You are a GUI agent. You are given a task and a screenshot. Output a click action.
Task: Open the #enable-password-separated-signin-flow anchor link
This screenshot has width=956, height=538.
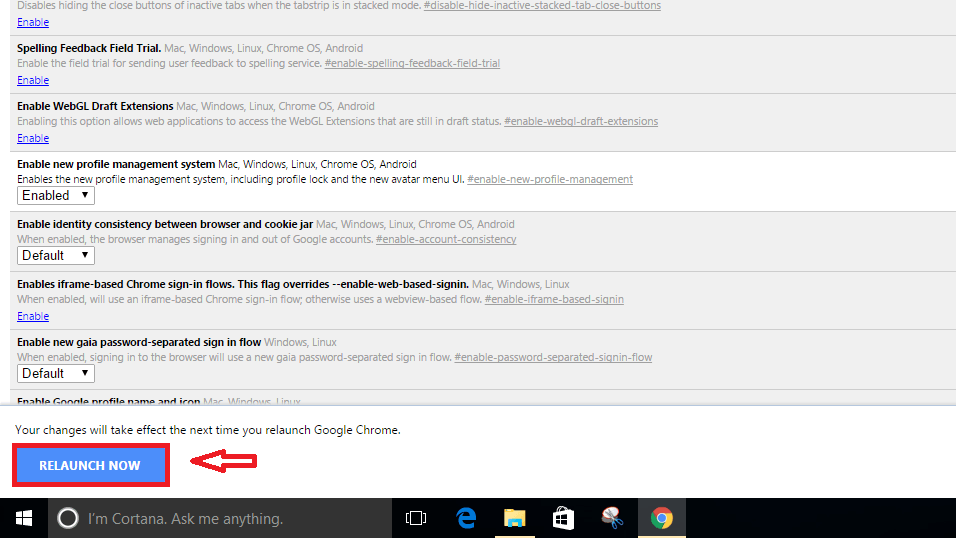[553, 357]
